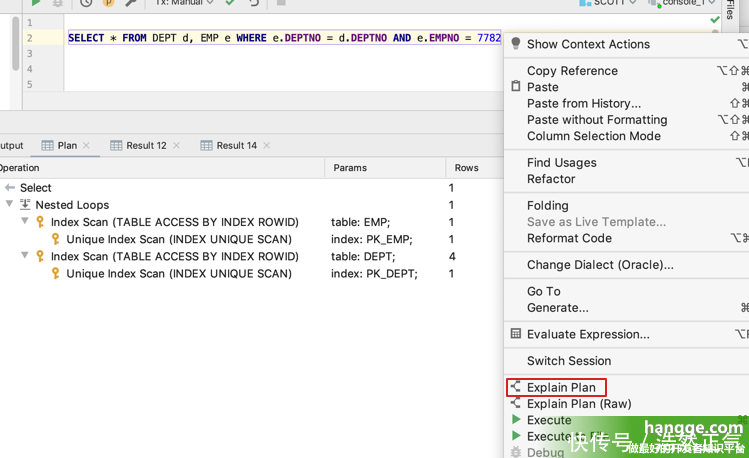Commit transaction with green checkmark
Image resolution: width=749 pixels, height=458 pixels.
[230, 2]
